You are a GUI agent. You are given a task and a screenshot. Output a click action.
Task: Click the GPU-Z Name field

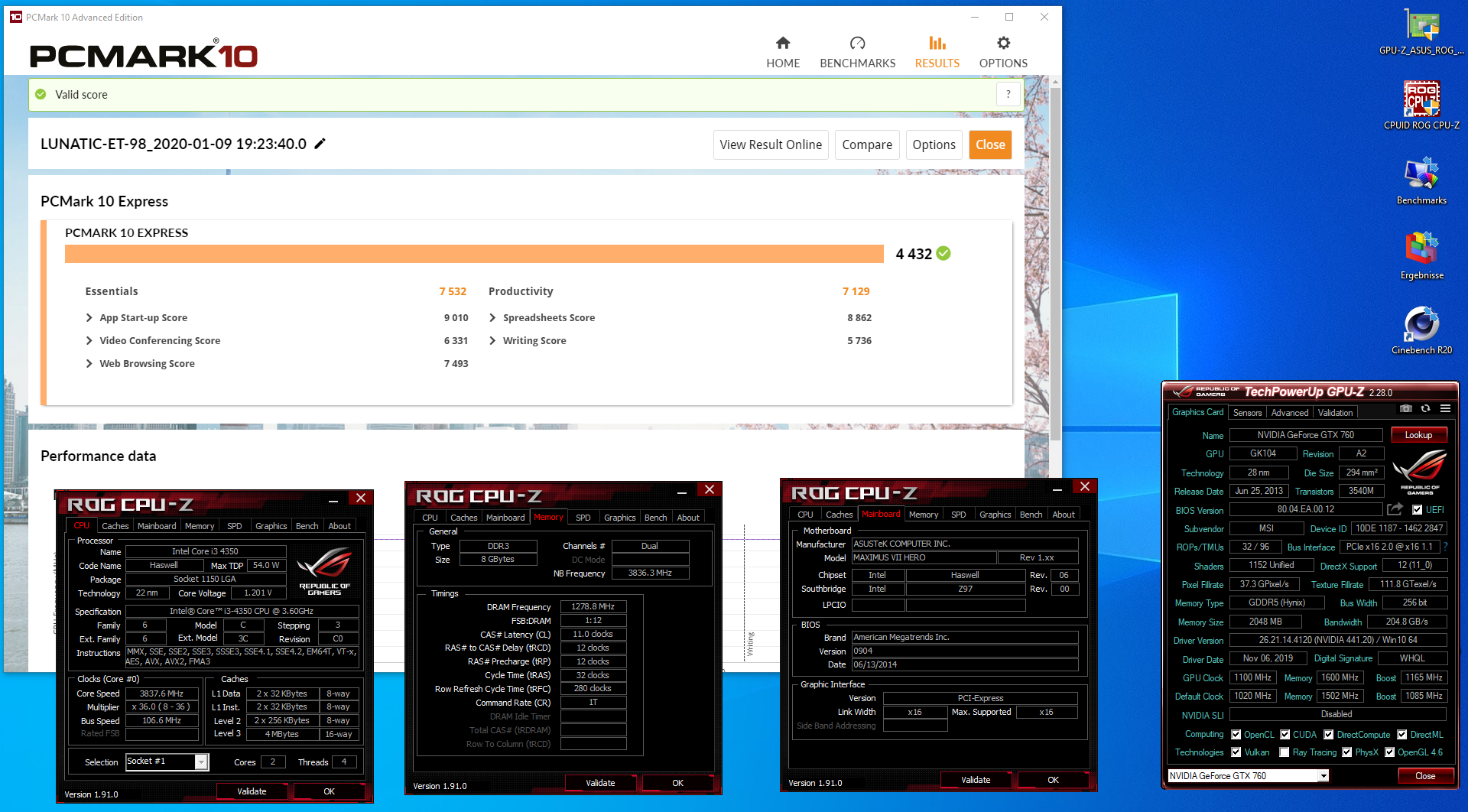click(1306, 435)
